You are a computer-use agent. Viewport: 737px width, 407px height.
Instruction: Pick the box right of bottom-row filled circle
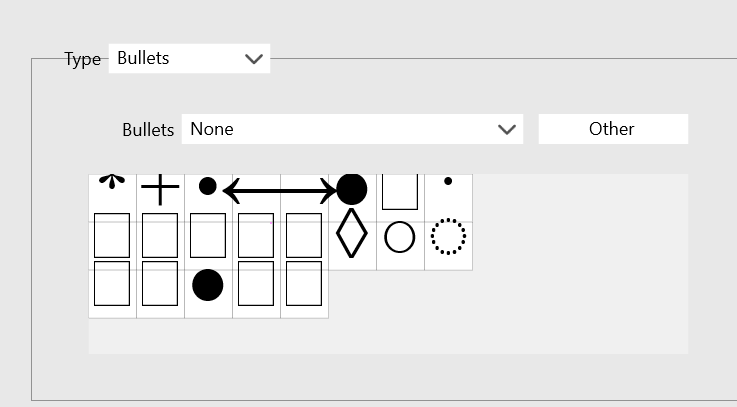256,285
